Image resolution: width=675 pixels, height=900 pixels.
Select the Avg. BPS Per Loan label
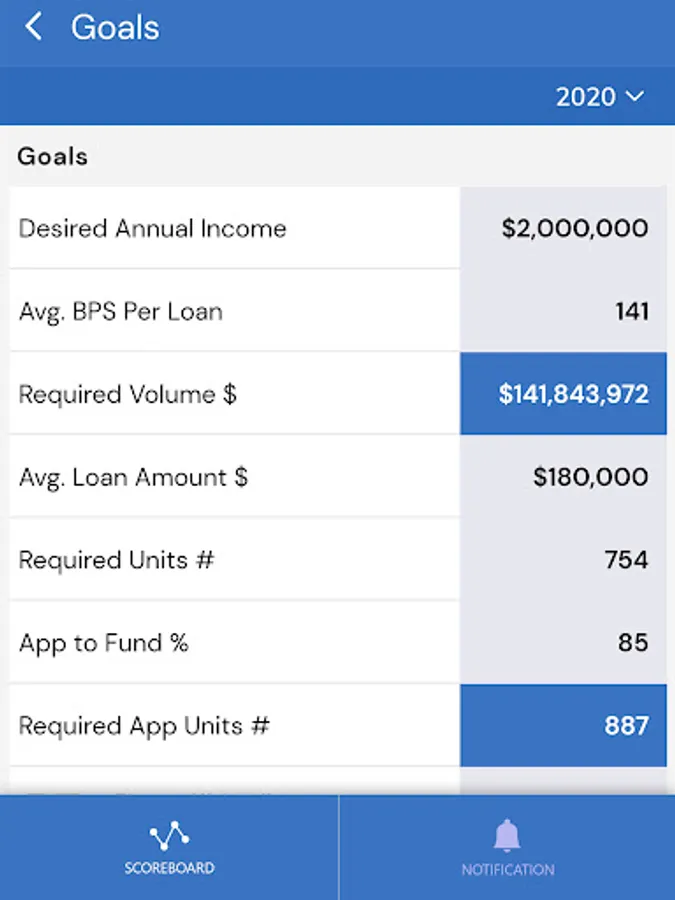point(121,312)
